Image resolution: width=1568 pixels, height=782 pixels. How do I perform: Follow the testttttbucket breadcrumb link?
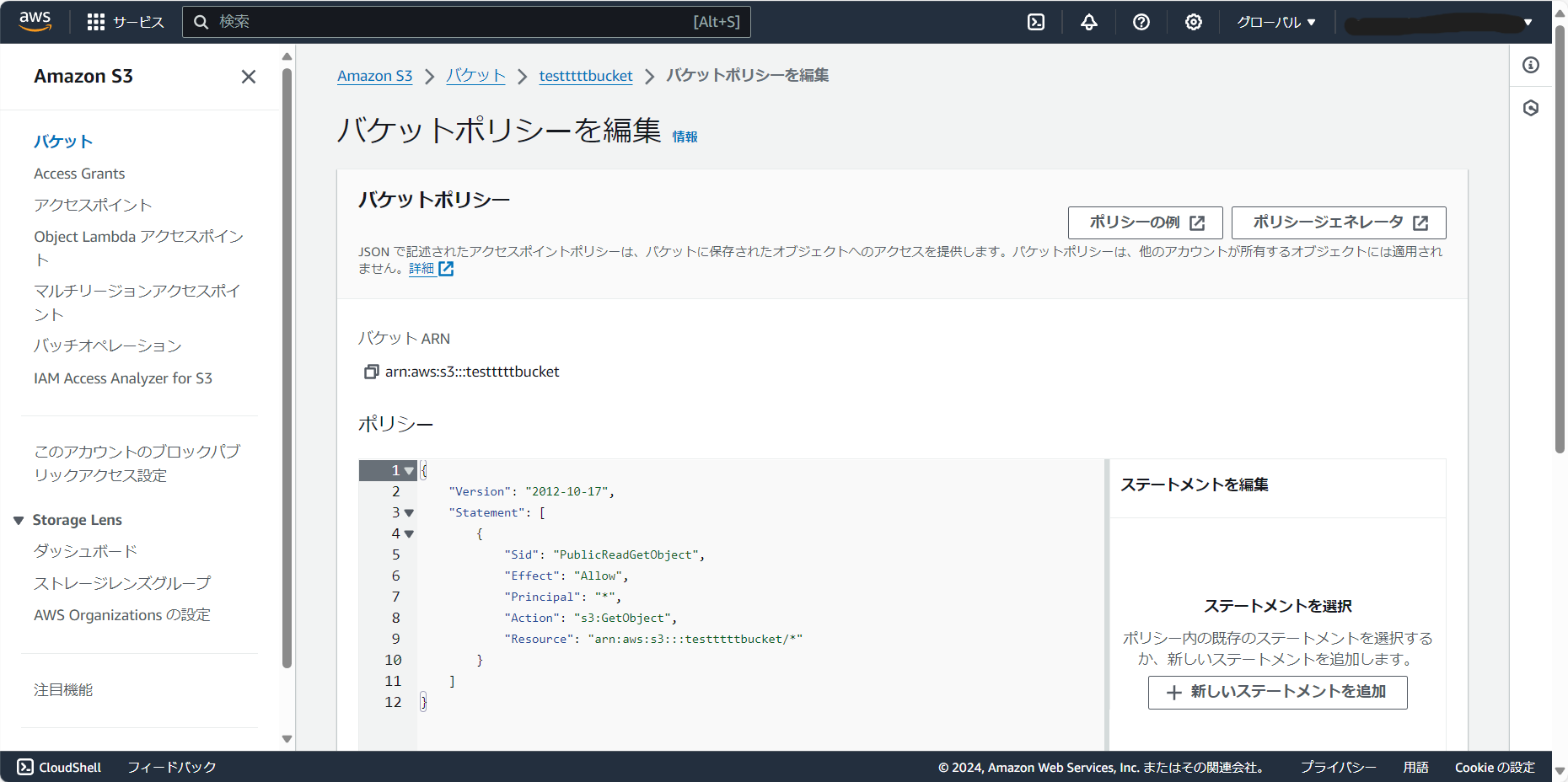click(586, 76)
